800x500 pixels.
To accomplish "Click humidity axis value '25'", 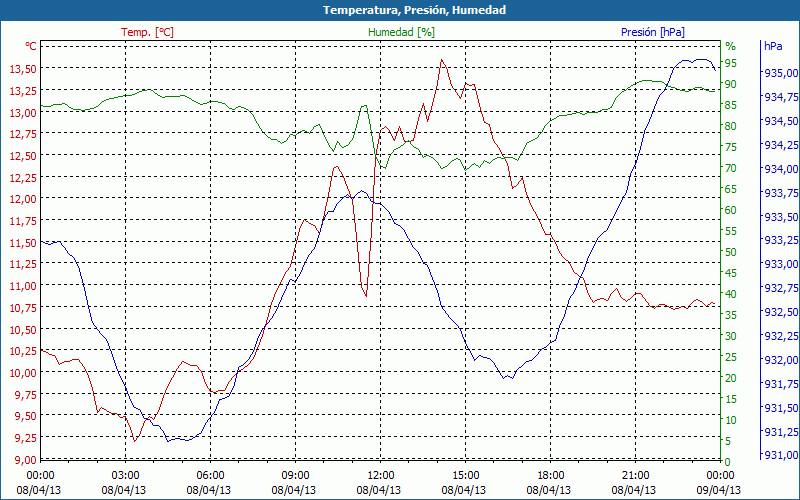I will tap(731, 357).
